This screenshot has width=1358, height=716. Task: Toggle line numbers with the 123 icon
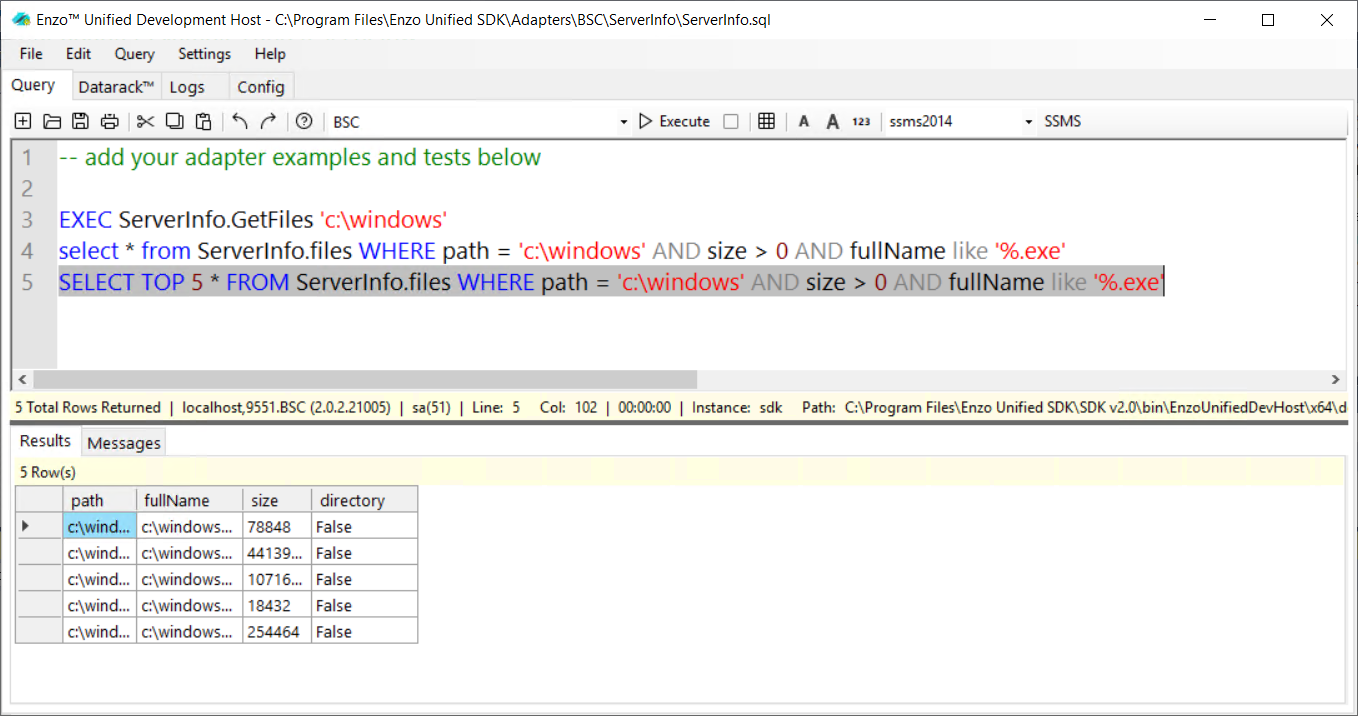pos(861,122)
